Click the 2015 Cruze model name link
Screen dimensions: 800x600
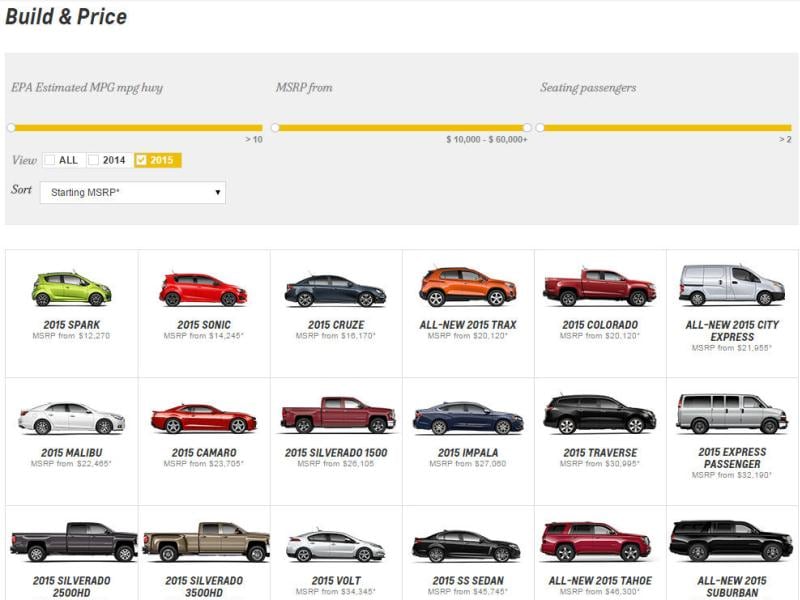coord(336,325)
